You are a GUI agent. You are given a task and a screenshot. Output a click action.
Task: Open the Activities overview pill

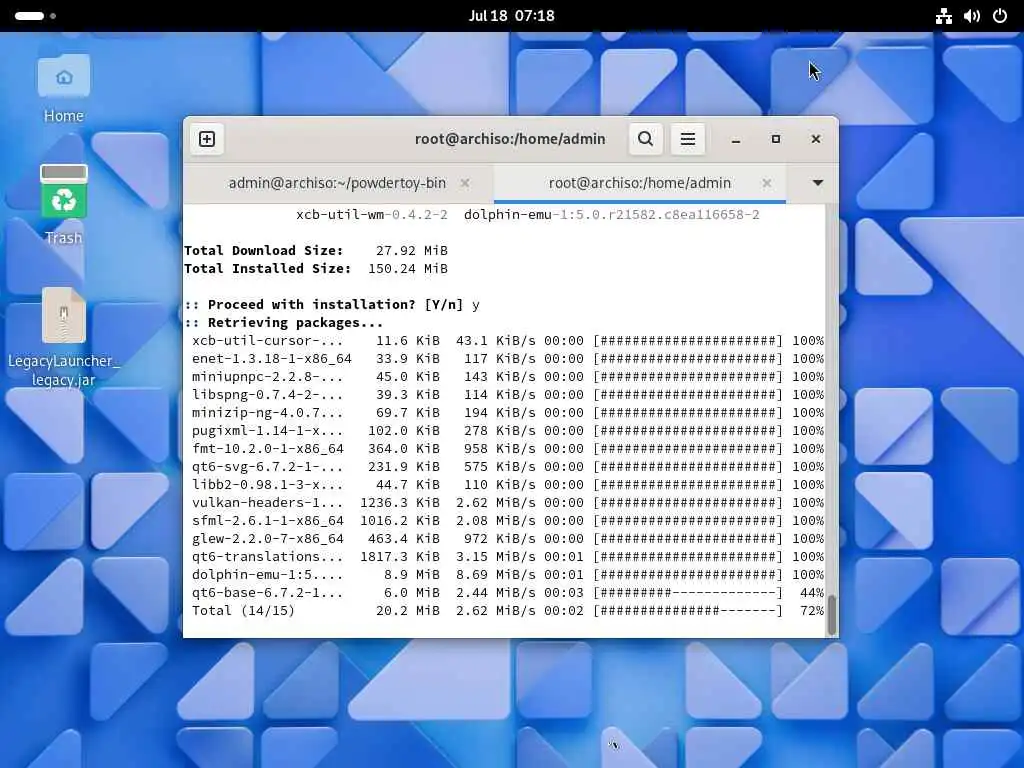[35, 16]
